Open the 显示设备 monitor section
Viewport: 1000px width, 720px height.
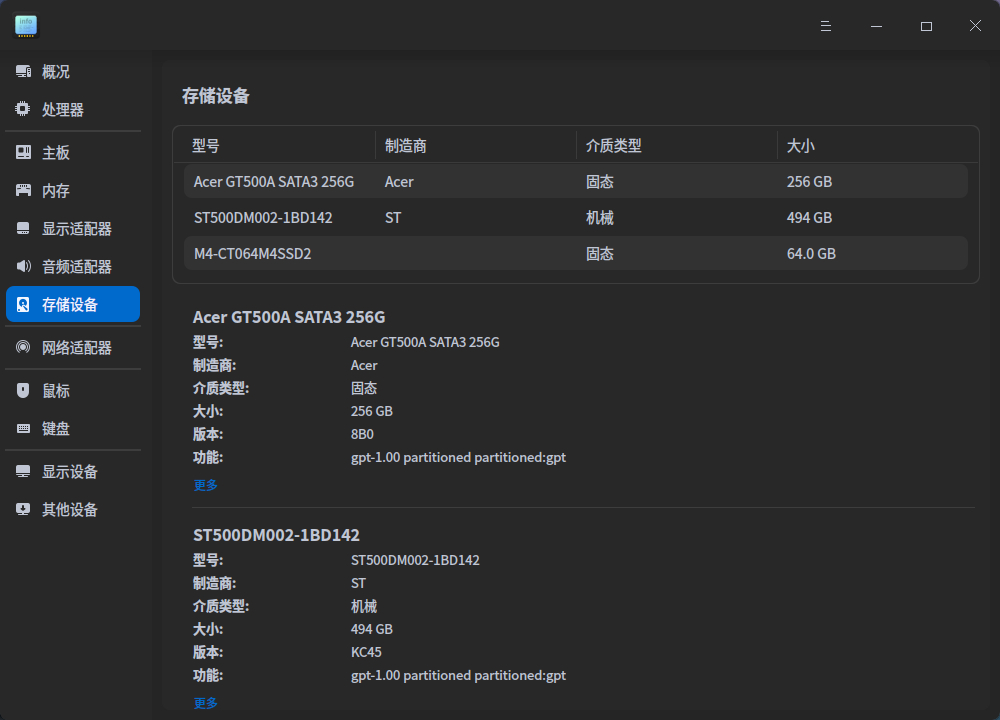point(70,472)
